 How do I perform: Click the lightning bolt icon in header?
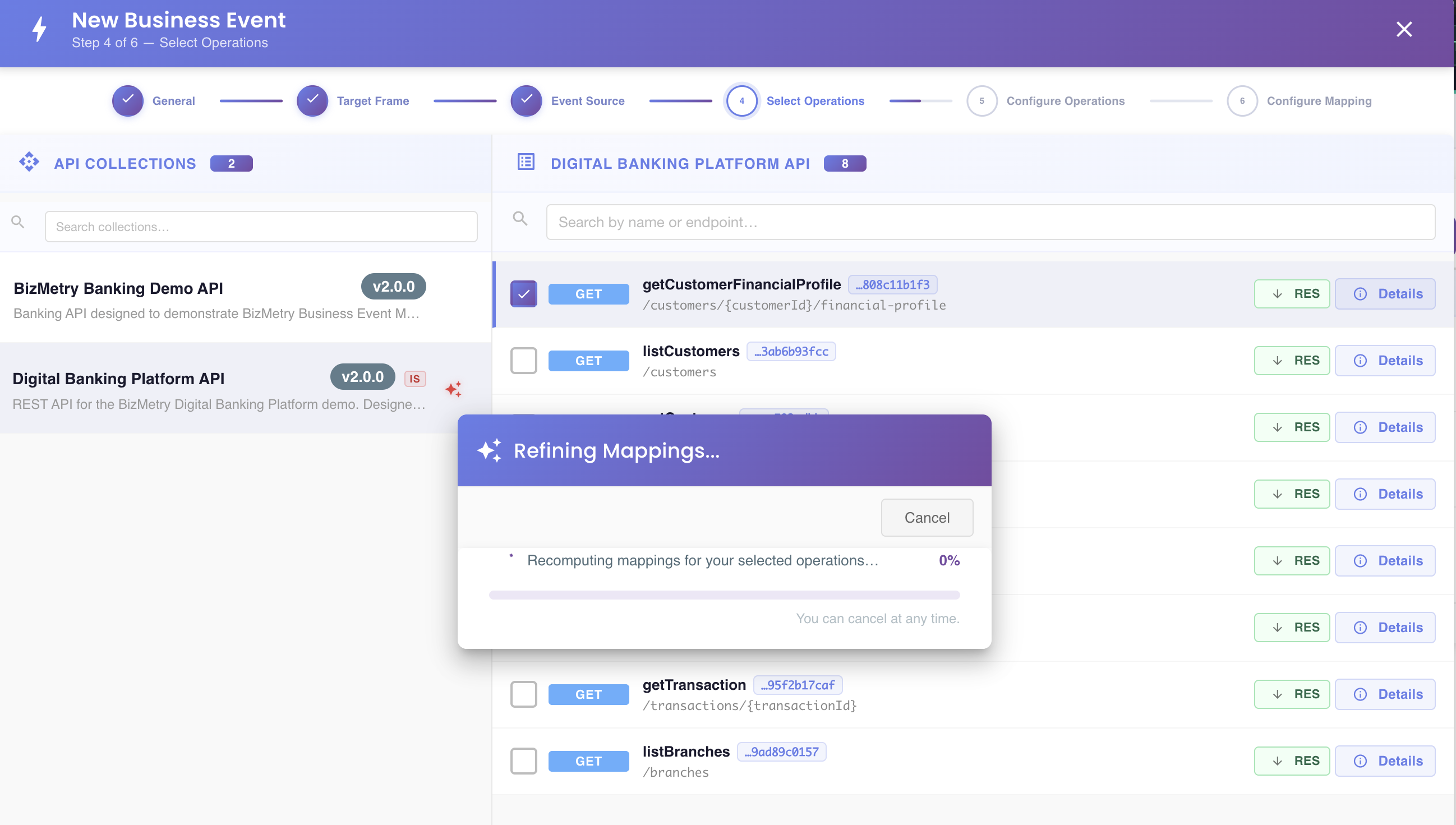coord(39,29)
